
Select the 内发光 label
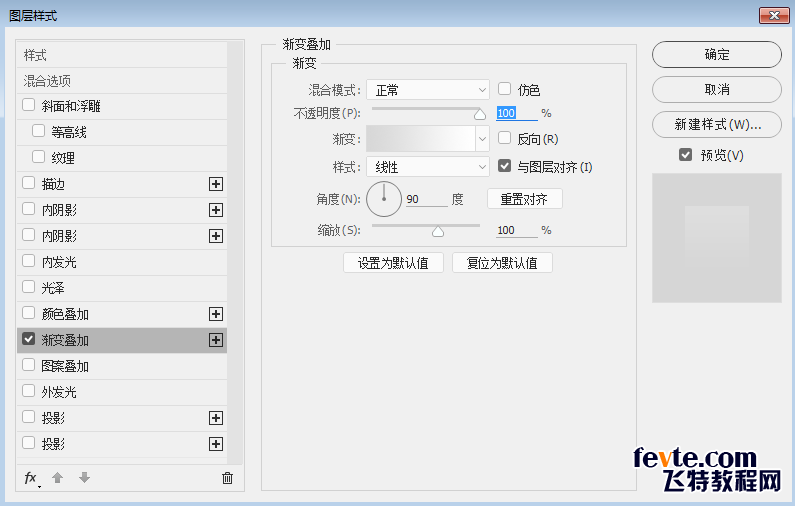point(59,262)
